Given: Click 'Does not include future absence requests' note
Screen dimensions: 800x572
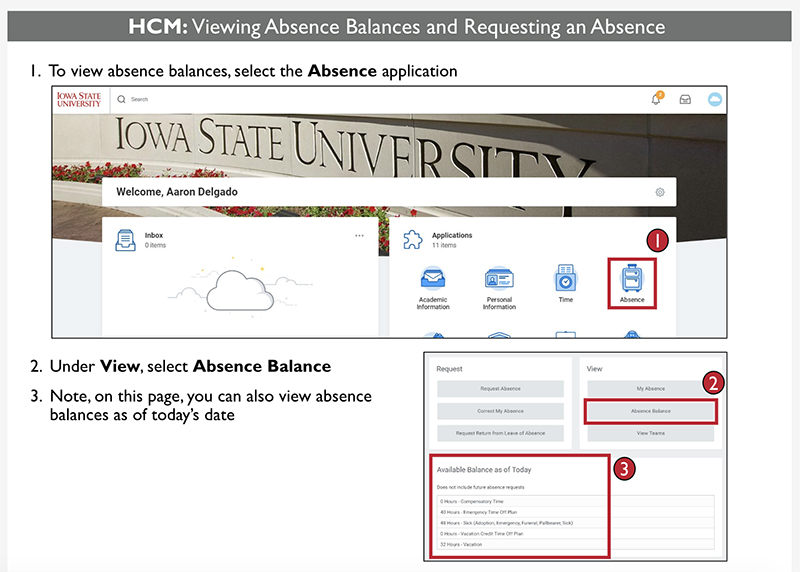Looking at the screenshot, I should 480,487.
